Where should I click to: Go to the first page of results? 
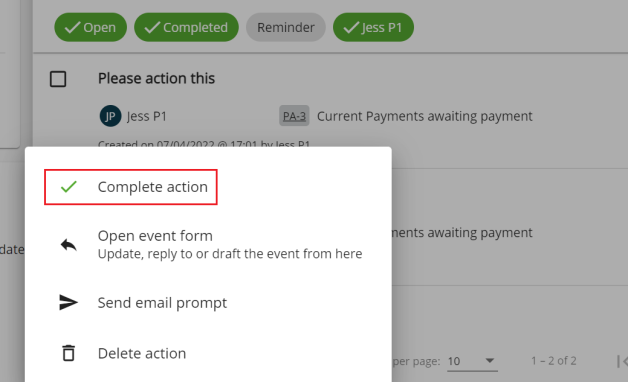coord(622,361)
